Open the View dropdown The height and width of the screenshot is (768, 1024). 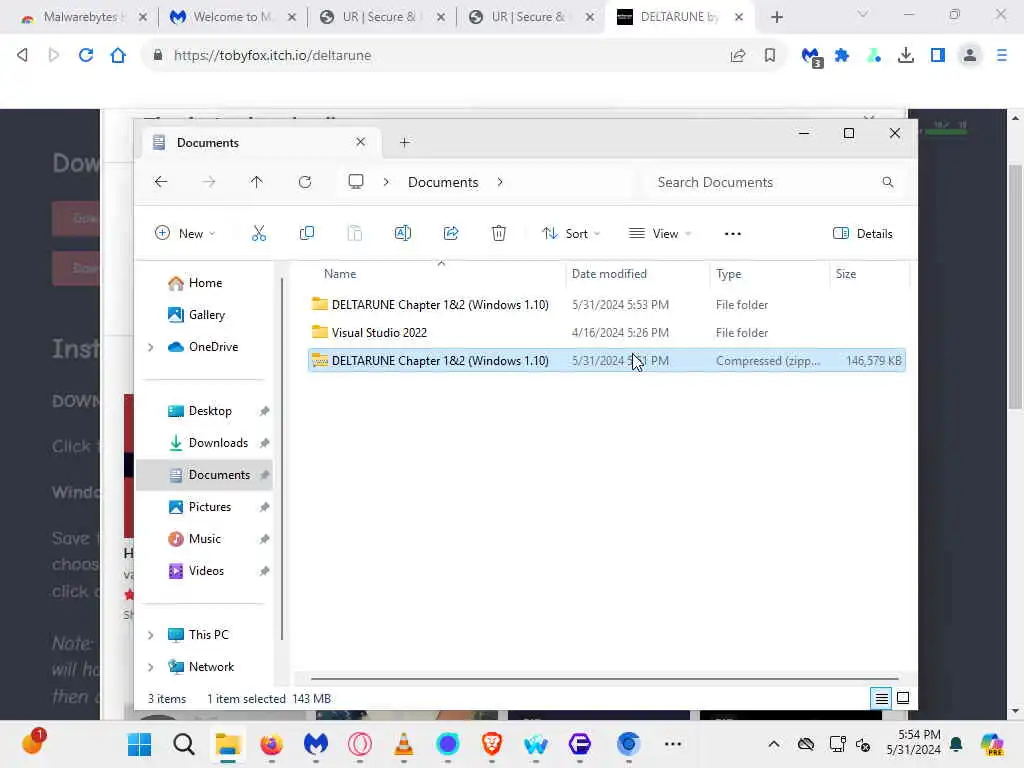pyautogui.click(x=660, y=233)
